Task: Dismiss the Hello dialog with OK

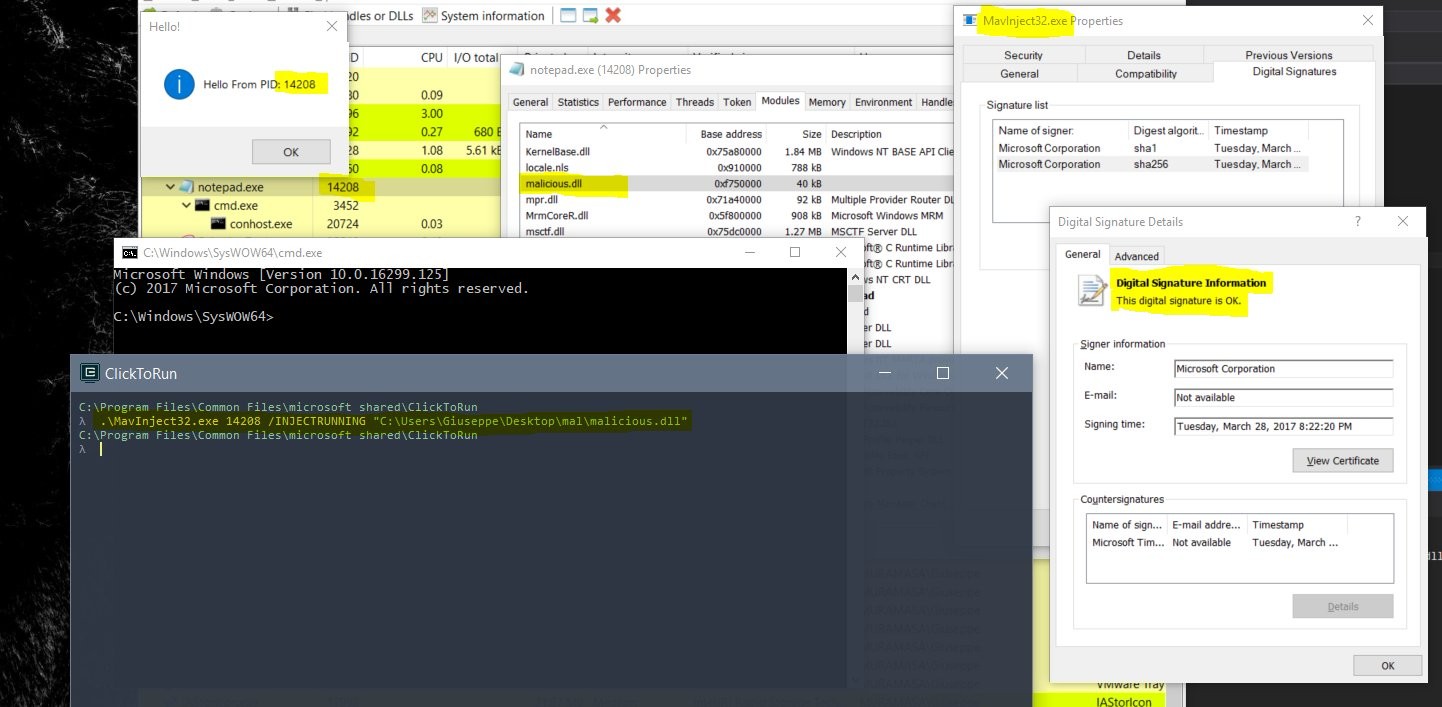Action: click(291, 152)
